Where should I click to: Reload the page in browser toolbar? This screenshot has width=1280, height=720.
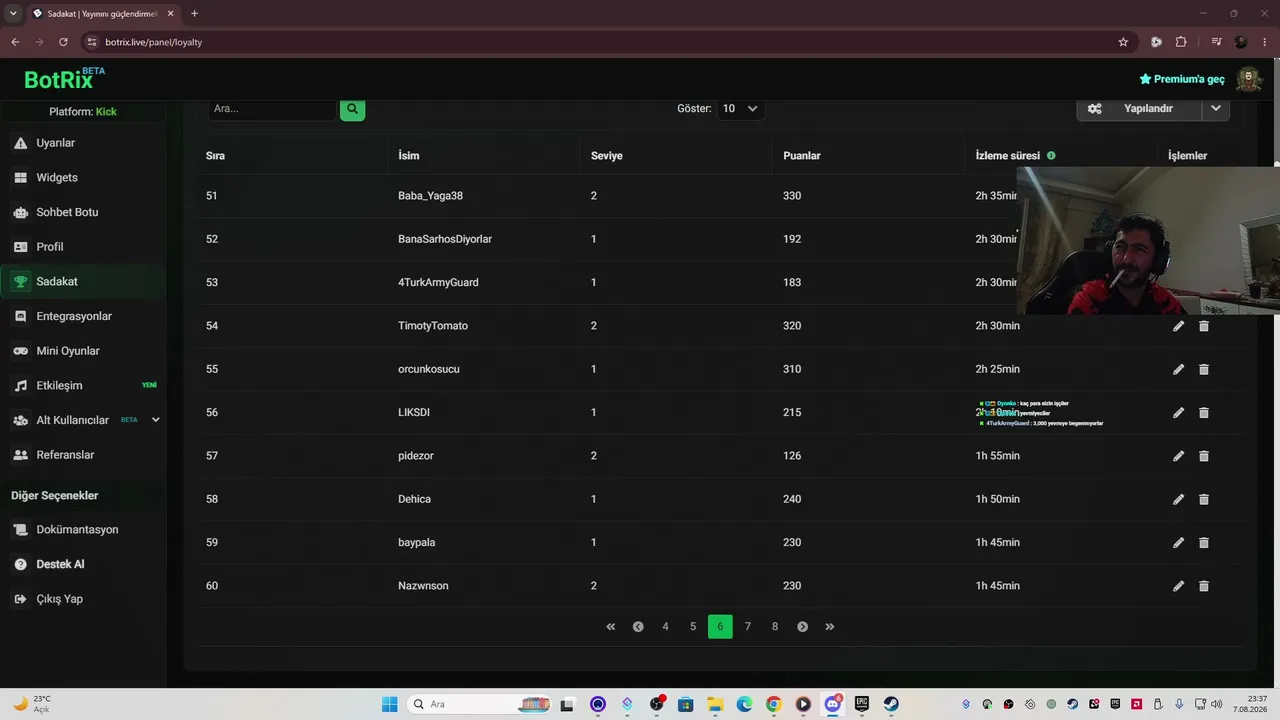tap(63, 42)
